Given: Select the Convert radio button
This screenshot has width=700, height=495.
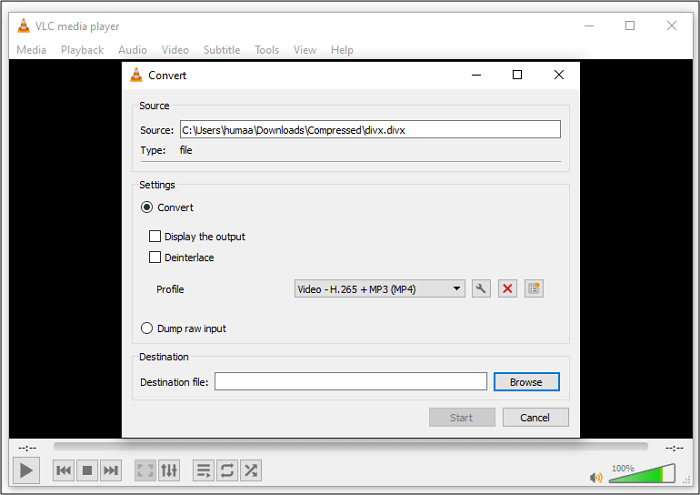Looking at the screenshot, I should [x=147, y=208].
